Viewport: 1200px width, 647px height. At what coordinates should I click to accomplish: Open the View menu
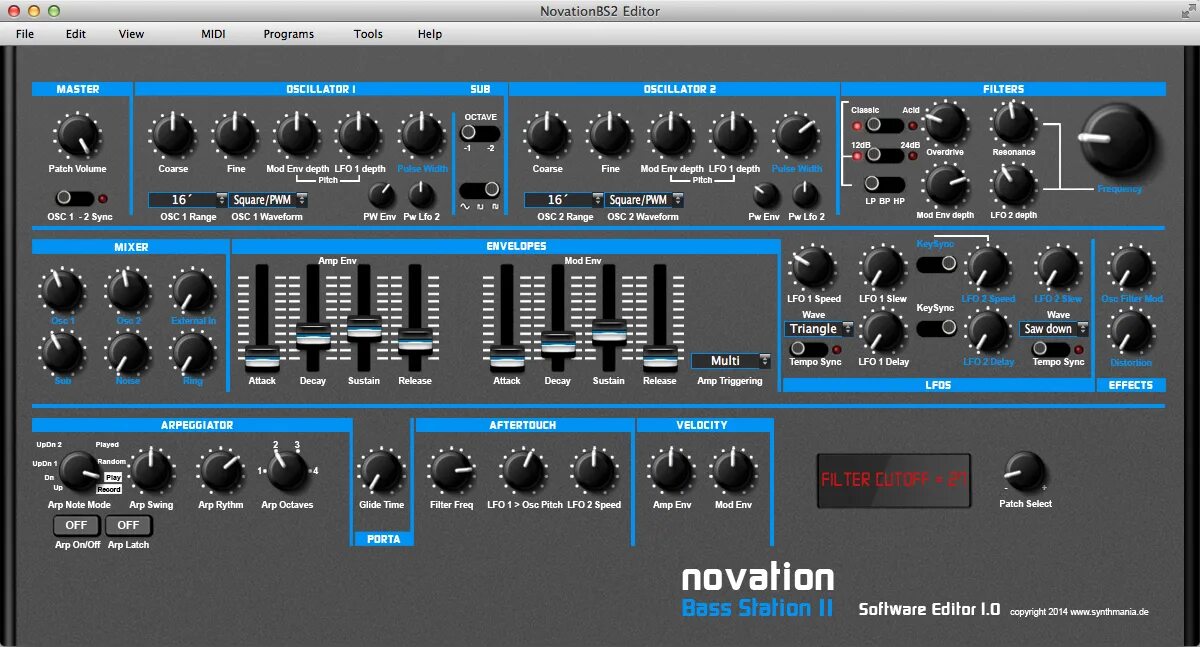tap(131, 34)
